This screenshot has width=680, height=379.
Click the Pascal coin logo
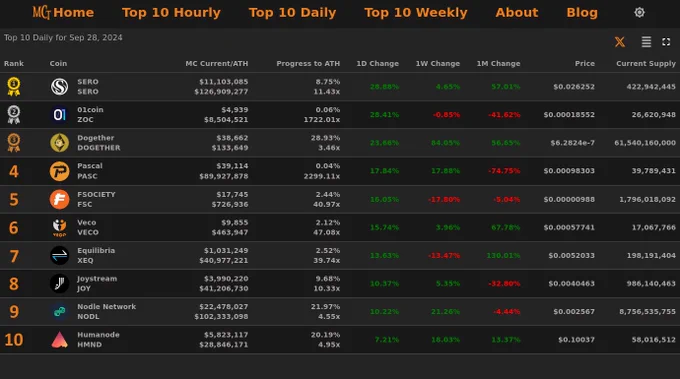[59, 171]
